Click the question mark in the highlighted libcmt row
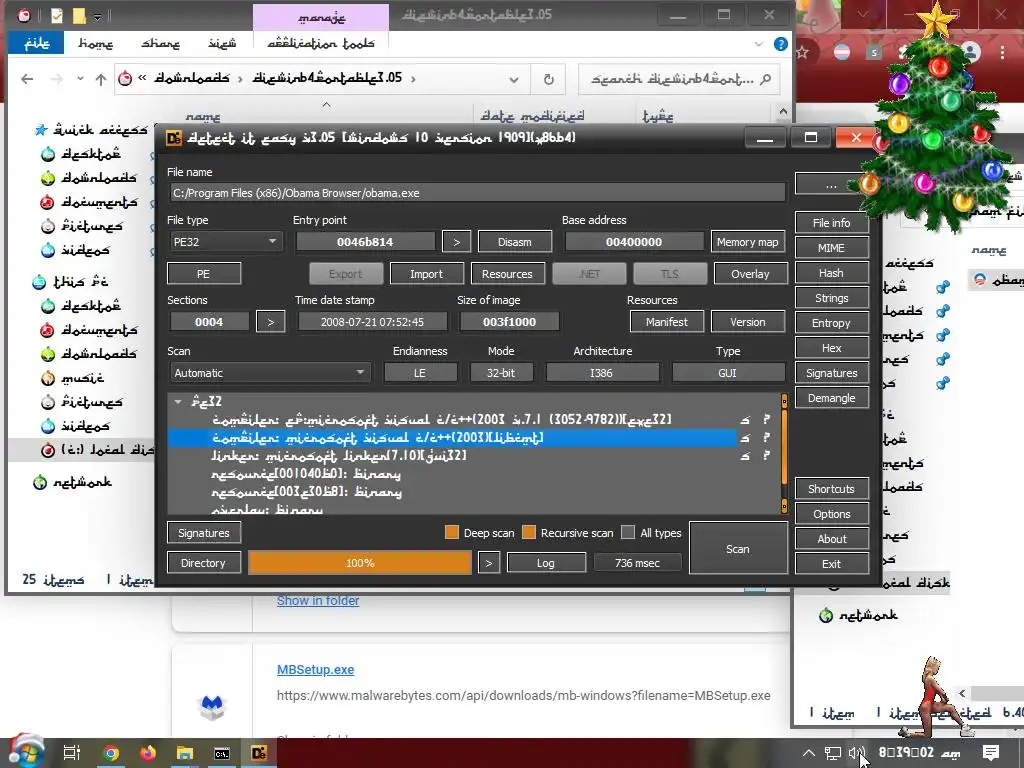The height and width of the screenshot is (768, 1024). click(x=767, y=438)
